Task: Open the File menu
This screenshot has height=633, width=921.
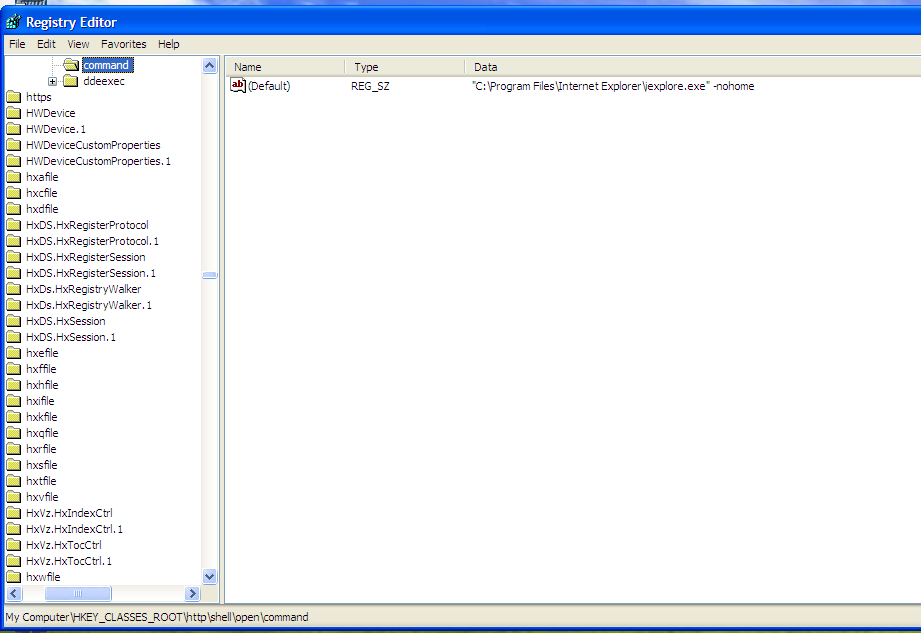Action: click(x=17, y=44)
